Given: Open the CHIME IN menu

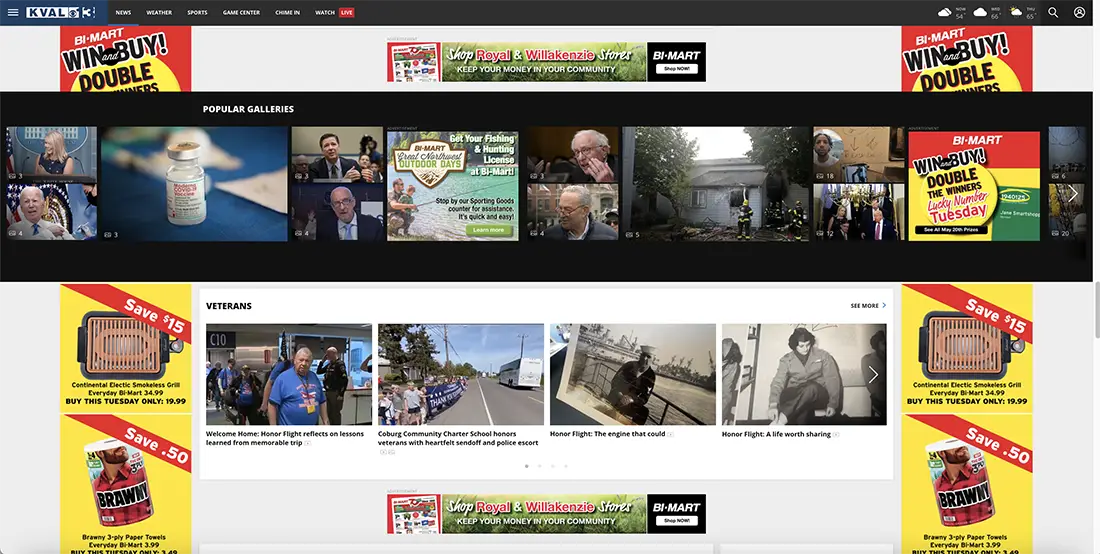Looking at the screenshot, I should [288, 13].
